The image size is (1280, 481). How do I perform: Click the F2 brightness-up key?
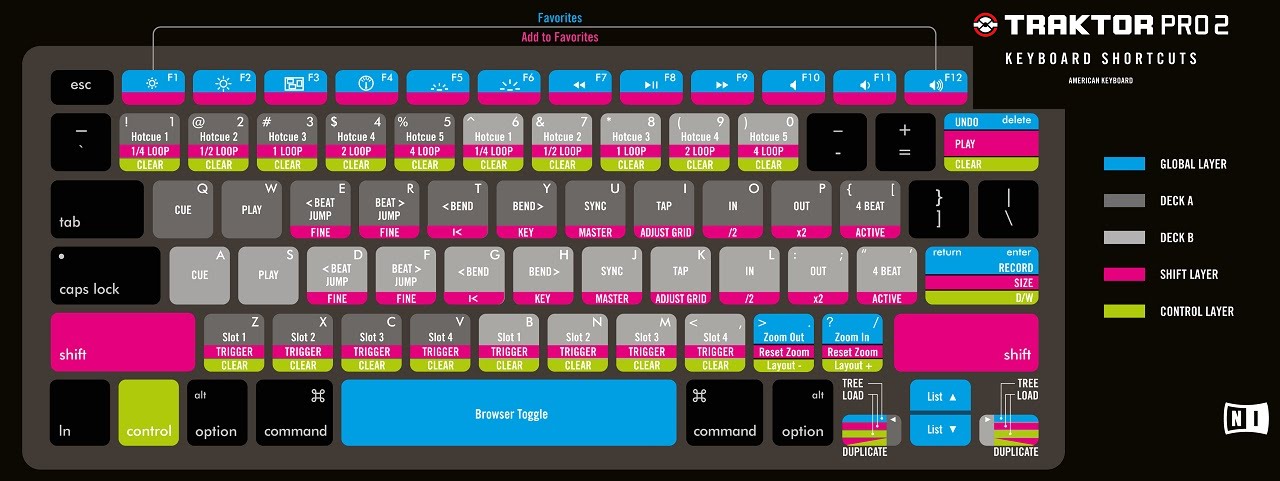pyautogui.click(x=224, y=87)
